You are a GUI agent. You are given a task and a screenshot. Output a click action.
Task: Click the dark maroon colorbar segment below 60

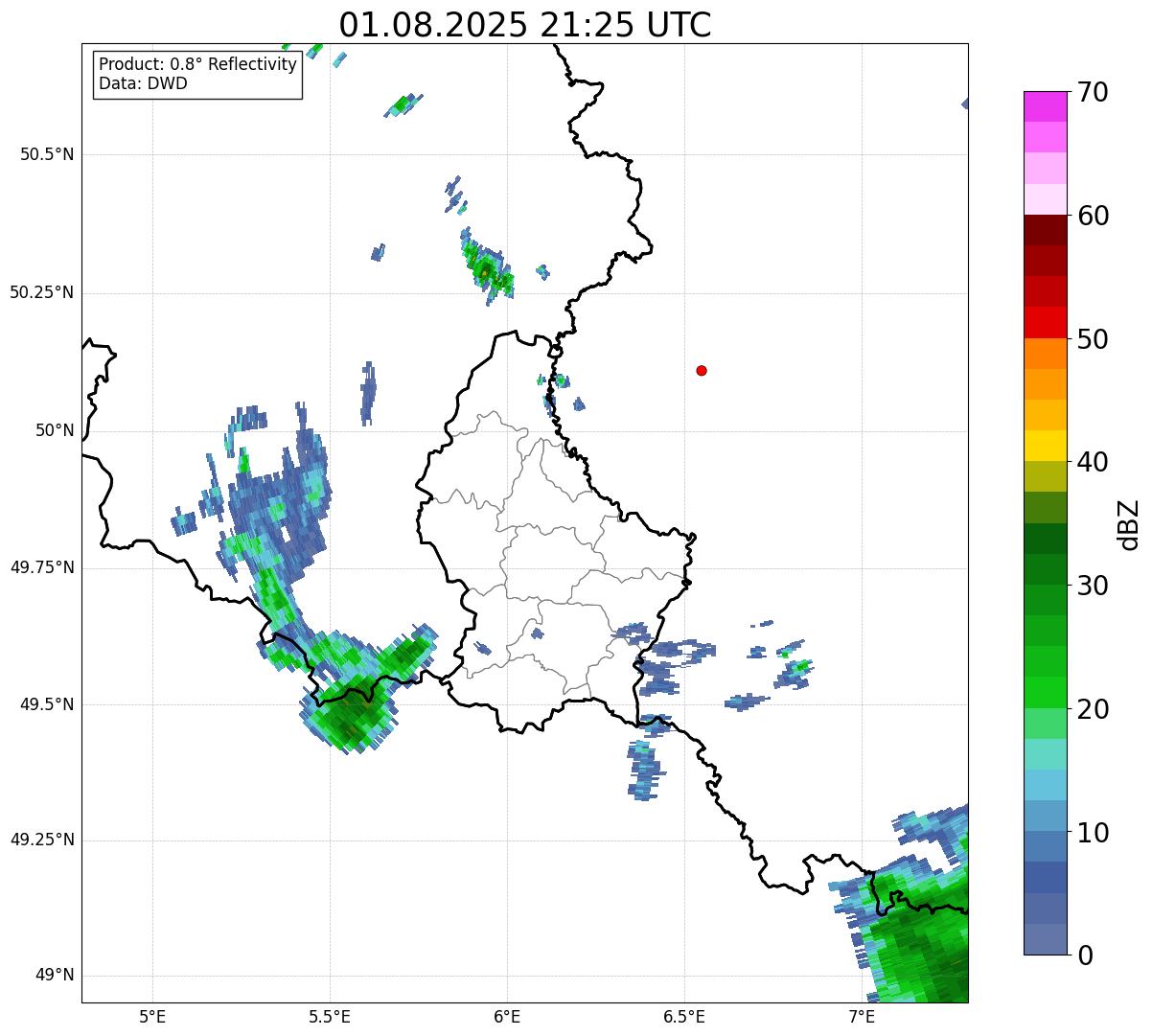(1045, 230)
